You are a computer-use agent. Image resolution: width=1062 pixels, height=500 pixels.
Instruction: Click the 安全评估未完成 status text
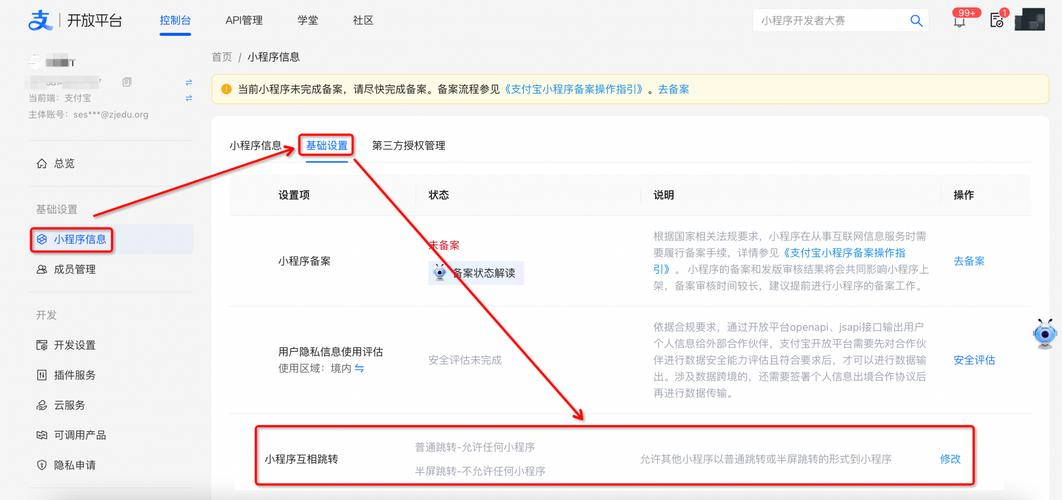click(465, 360)
